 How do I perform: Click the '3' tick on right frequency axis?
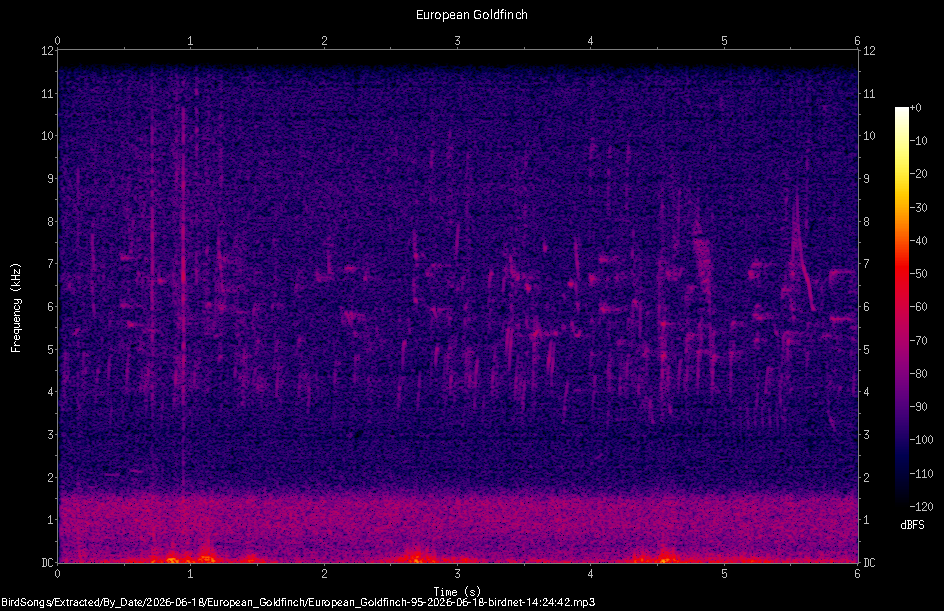pos(866,435)
